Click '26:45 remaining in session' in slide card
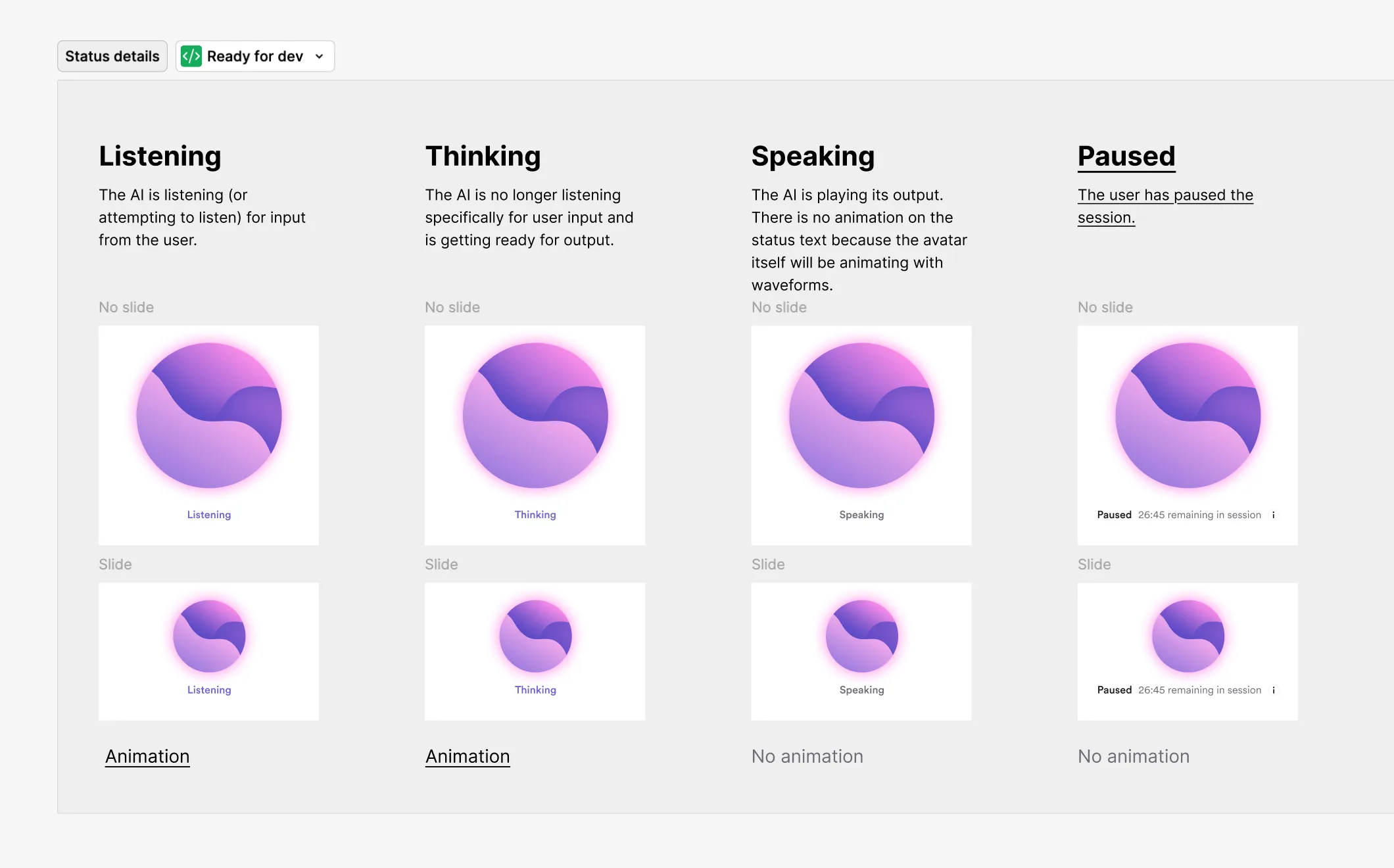Image resolution: width=1394 pixels, height=868 pixels. click(x=1200, y=690)
